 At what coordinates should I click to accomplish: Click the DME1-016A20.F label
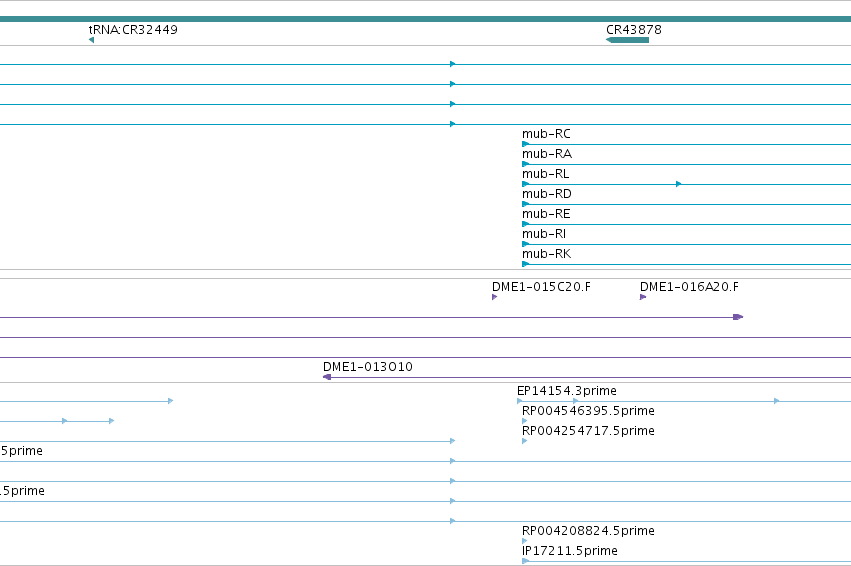pos(689,287)
